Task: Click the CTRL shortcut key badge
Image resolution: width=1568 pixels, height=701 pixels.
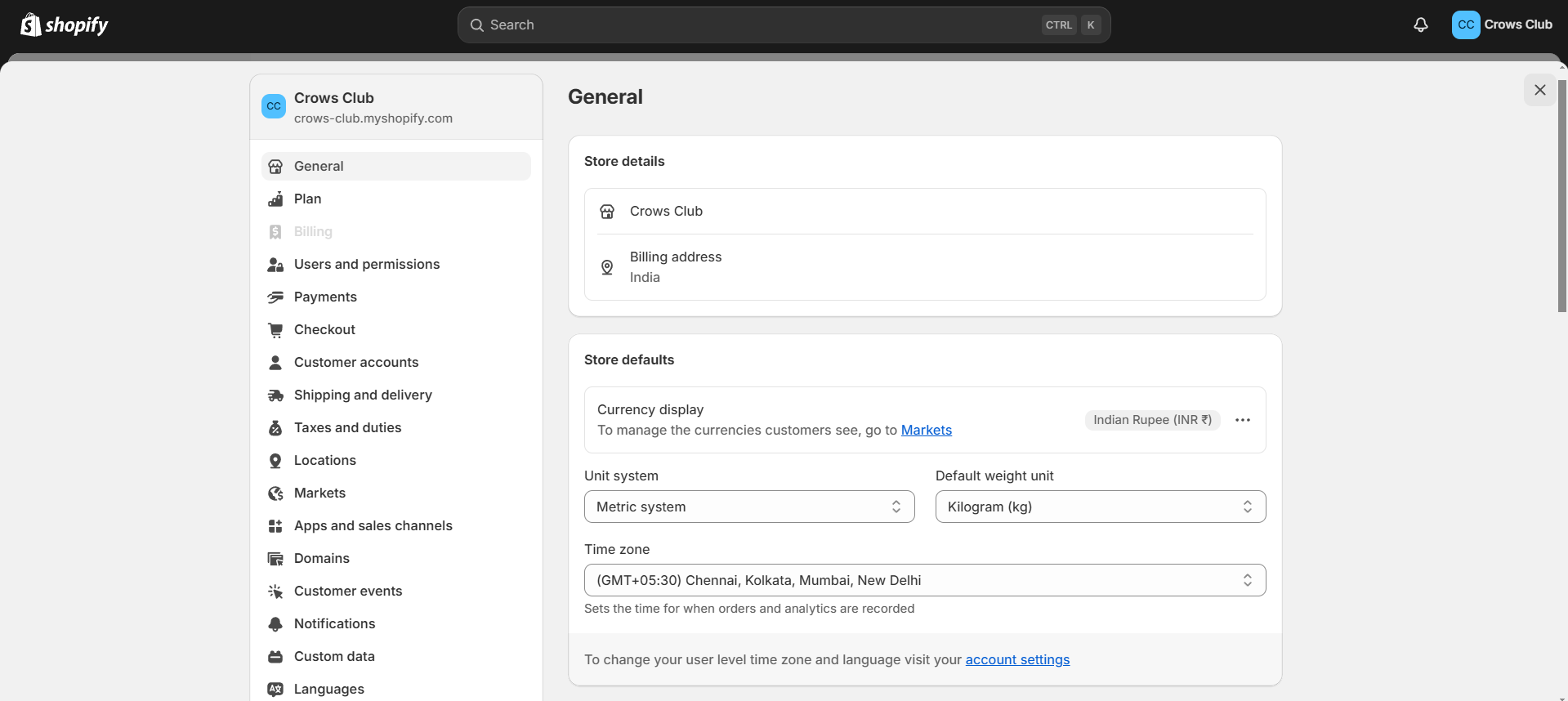Action: tap(1059, 25)
